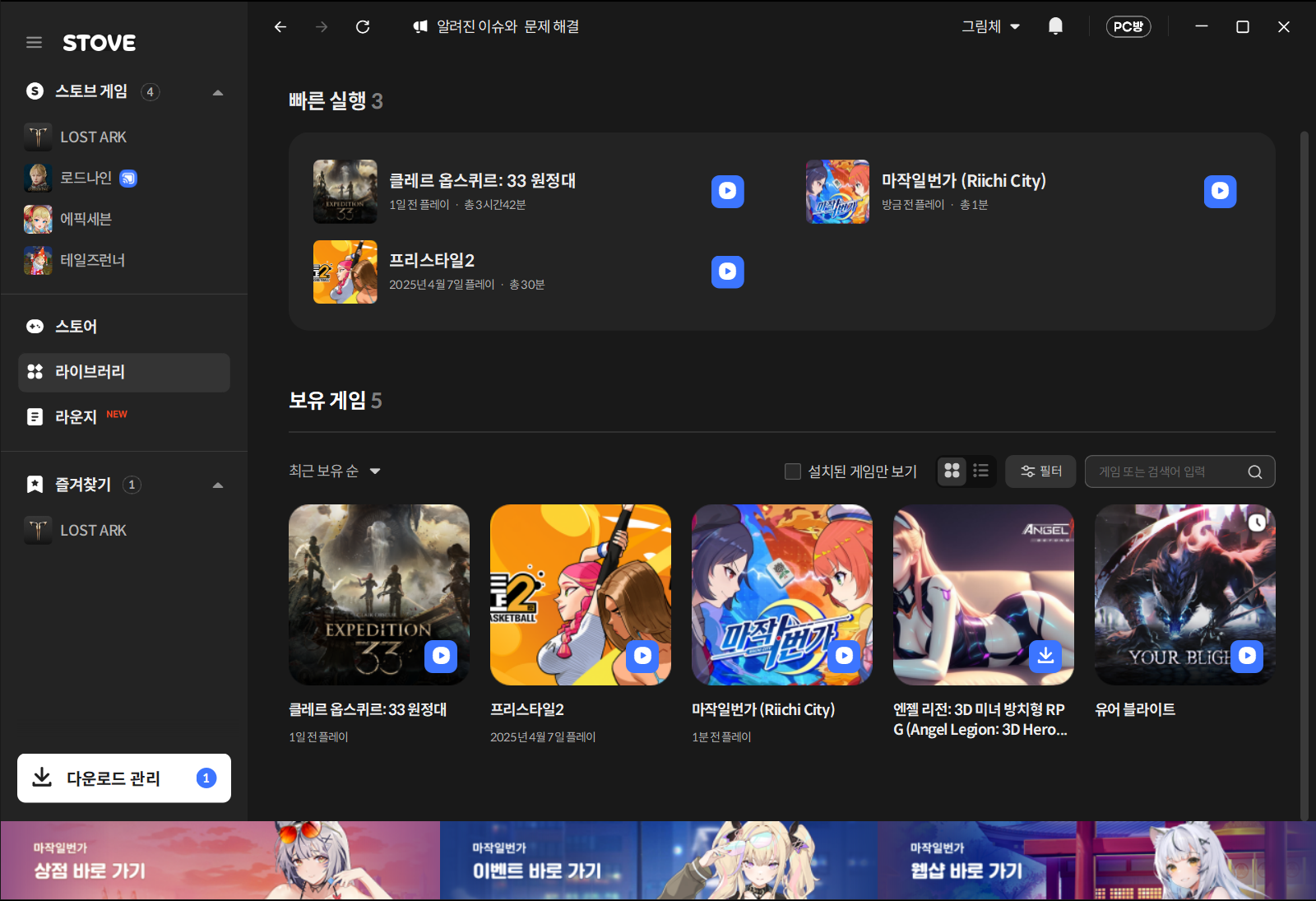Viewport: 1316px width, 901px height.
Task: Play 유어 블라이트 from its card
Action: point(1247,656)
